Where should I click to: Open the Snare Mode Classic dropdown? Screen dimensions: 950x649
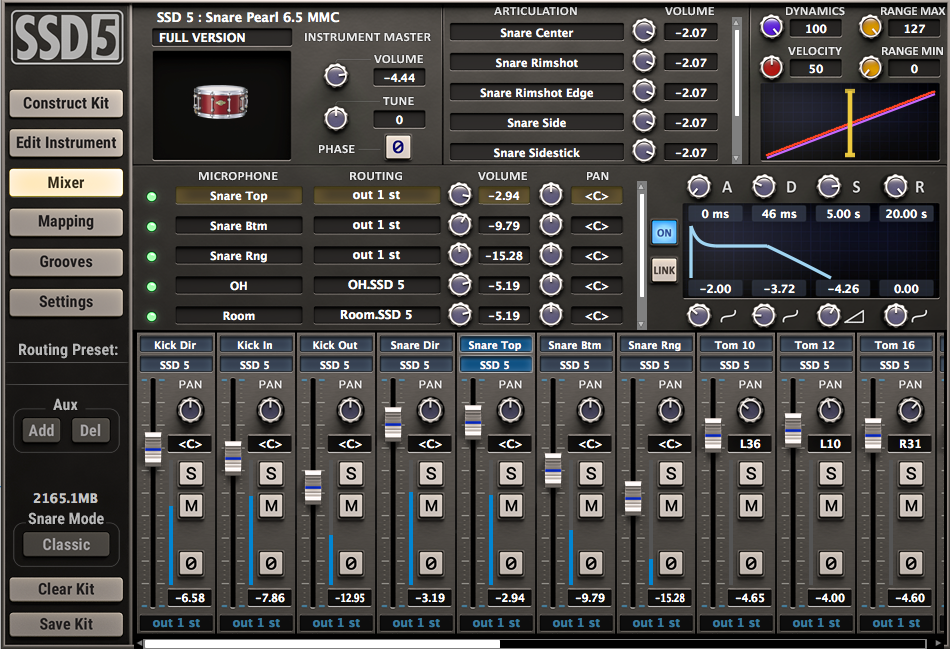(x=67, y=544)
